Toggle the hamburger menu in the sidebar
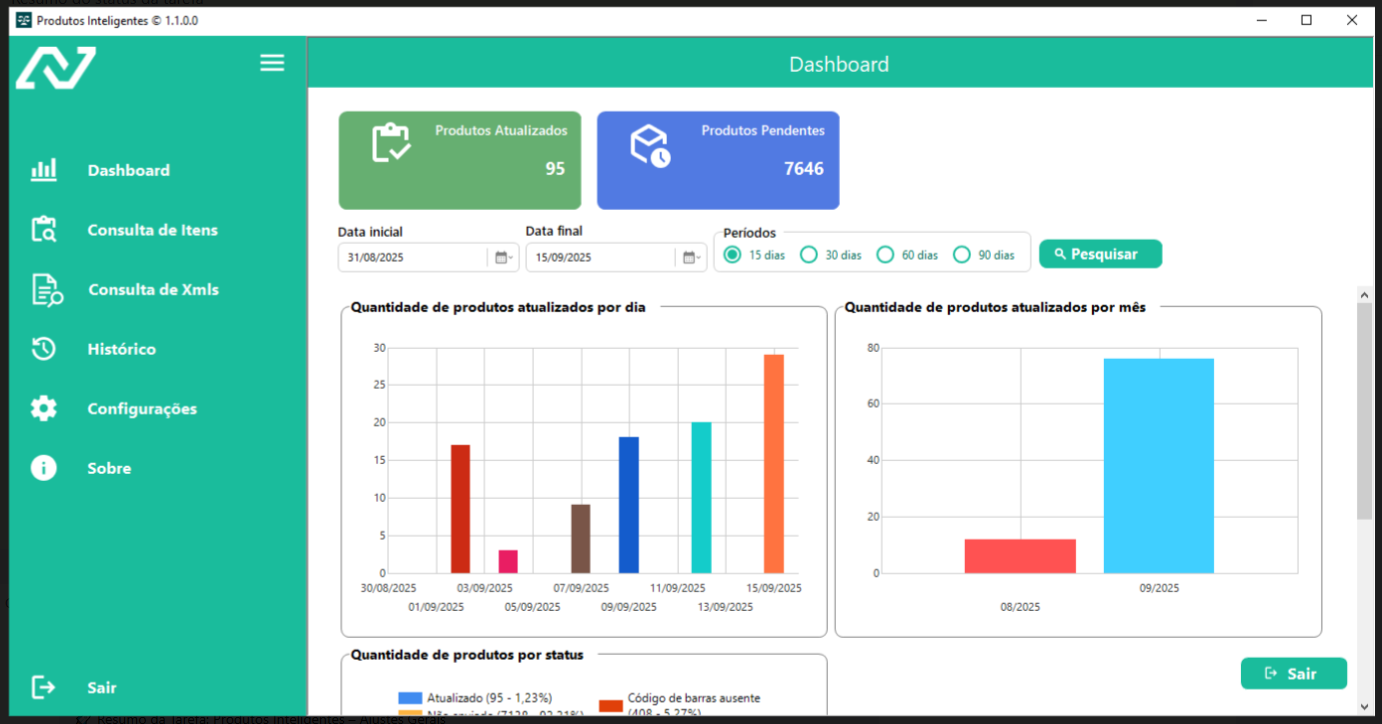Image resolution: width=1382 pixels, height=724 pixels. click(272, 63)
